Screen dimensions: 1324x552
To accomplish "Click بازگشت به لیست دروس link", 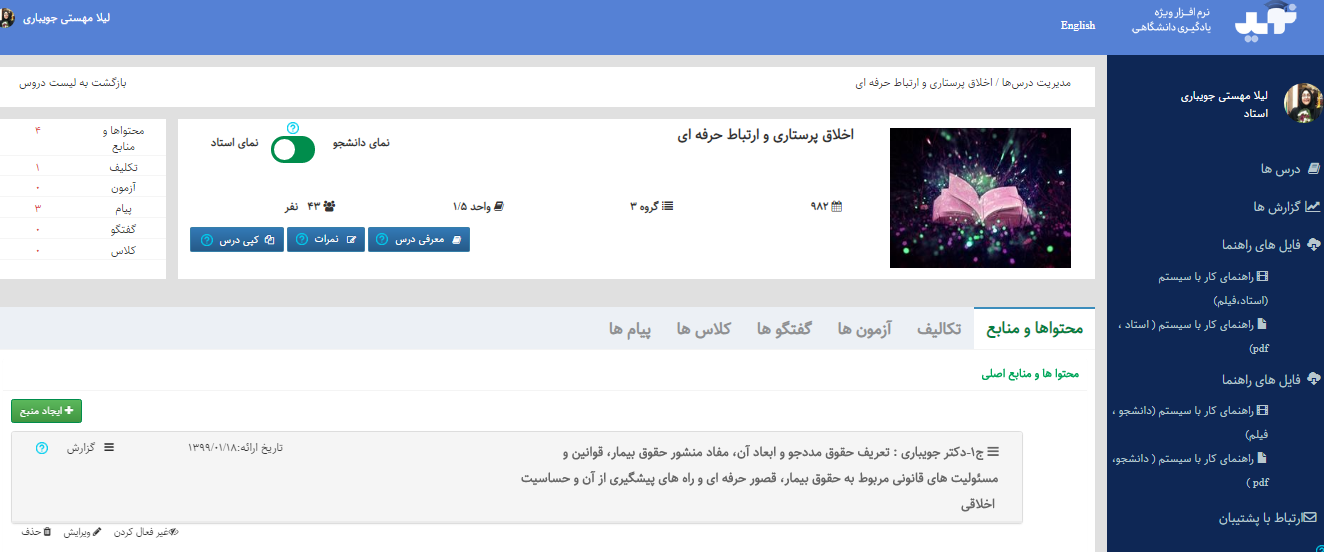I will tap(73, 82).
